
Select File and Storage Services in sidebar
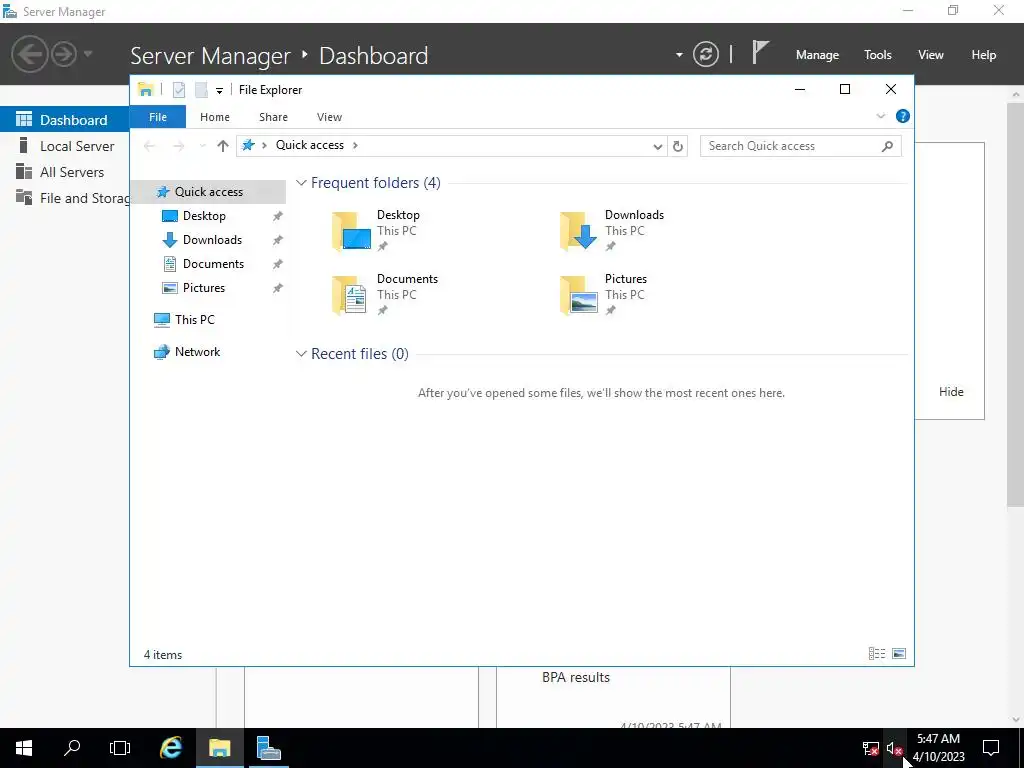(x=65, y=198)
